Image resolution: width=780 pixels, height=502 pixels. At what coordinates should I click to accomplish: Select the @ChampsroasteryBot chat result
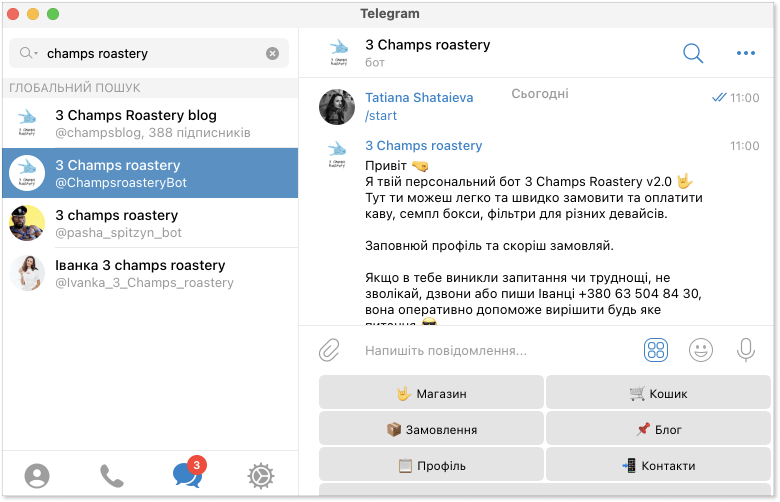click(x=150, y=173)
